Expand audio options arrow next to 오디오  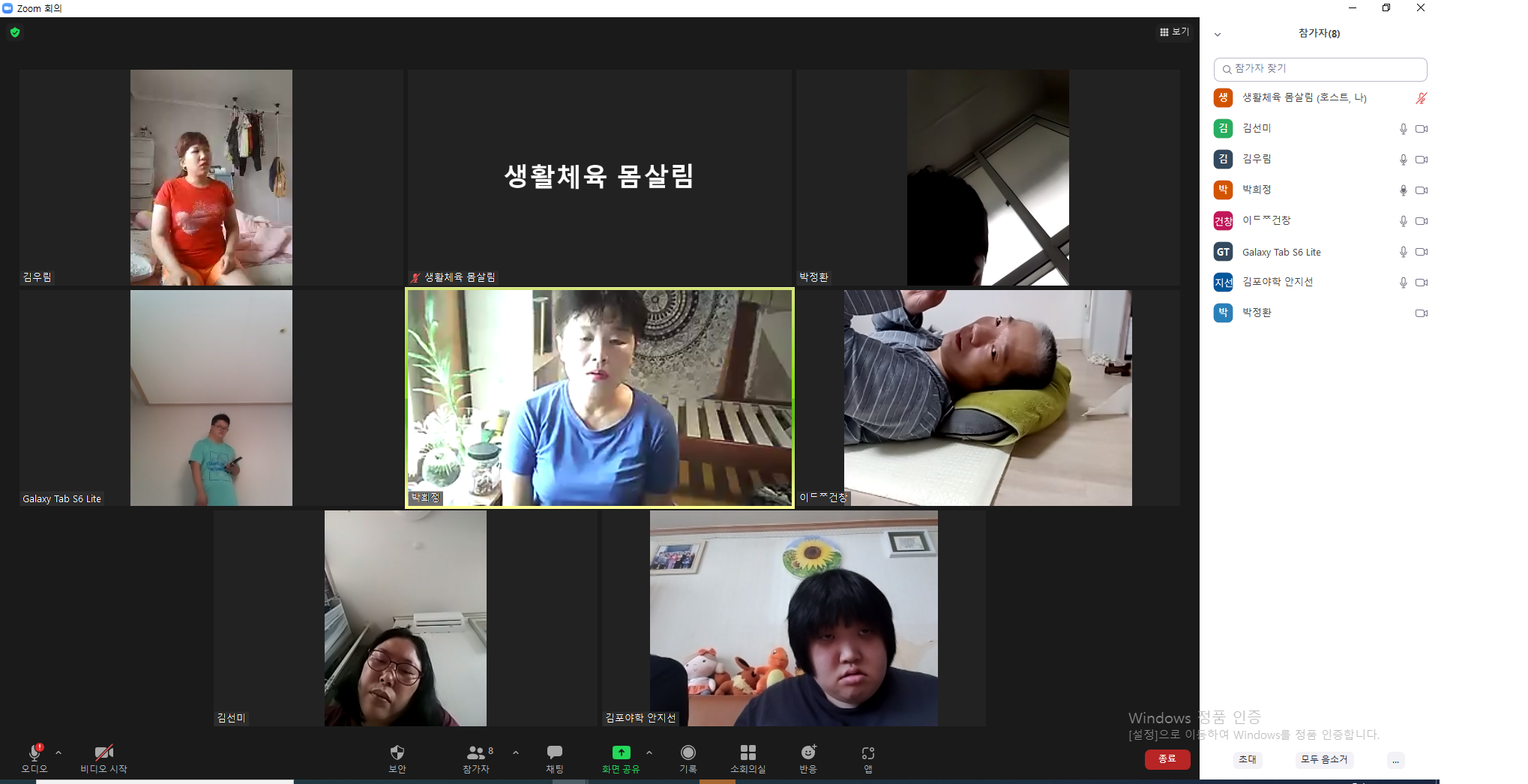58,753
